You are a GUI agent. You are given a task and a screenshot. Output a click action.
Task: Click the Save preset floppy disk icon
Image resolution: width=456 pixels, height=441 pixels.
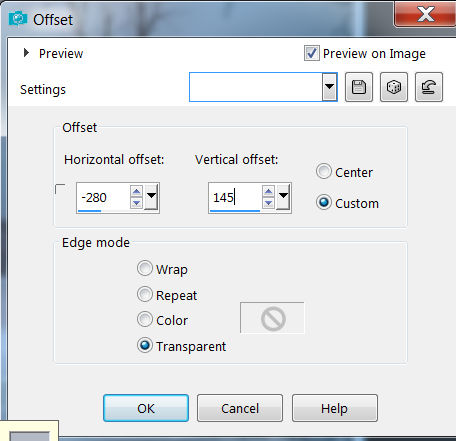[x=359, y=87]
